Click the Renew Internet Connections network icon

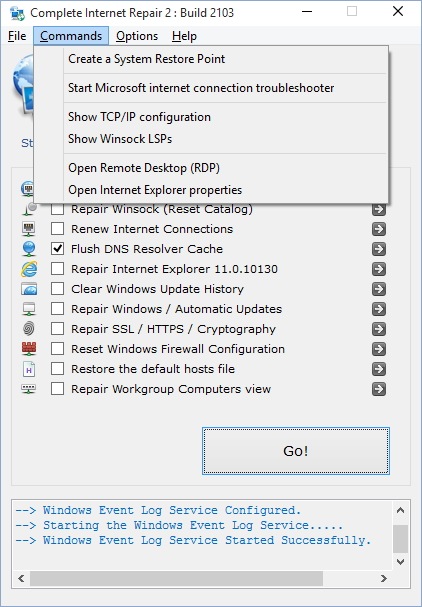(x=29, y=229)
